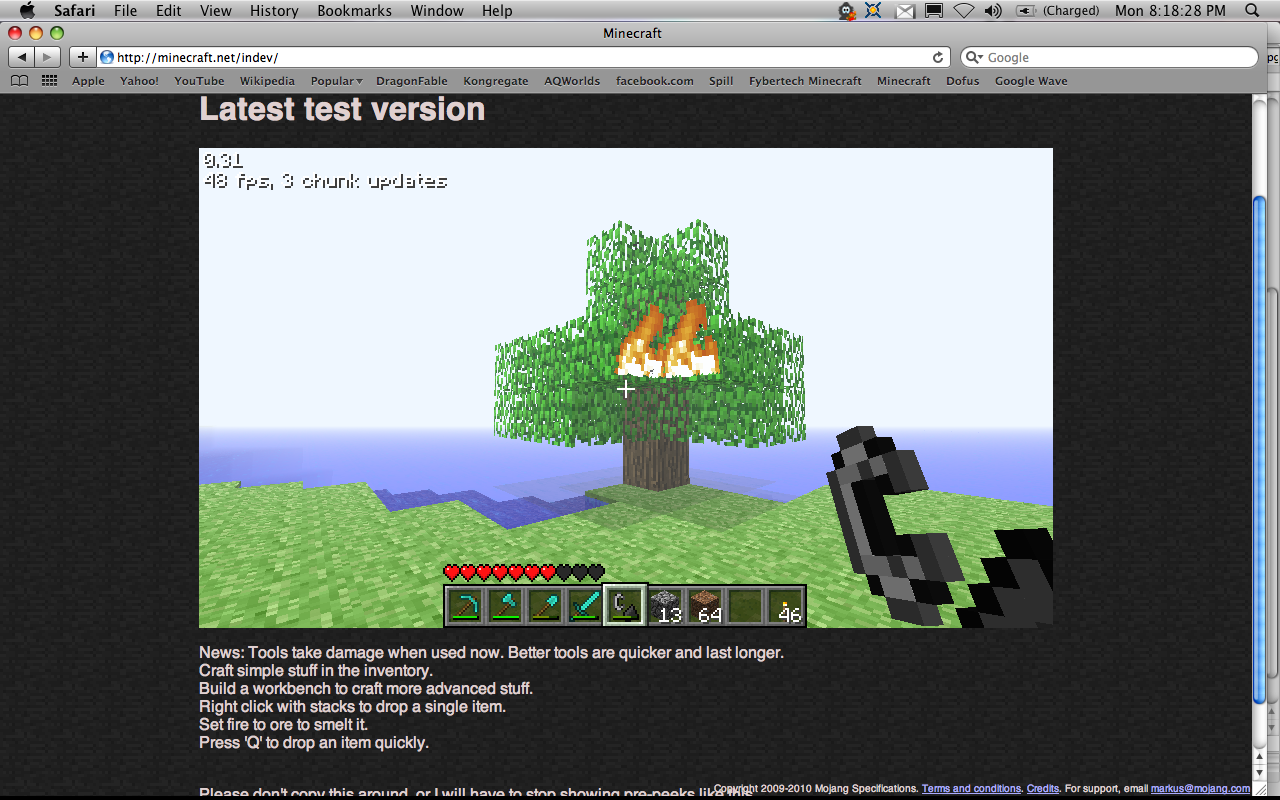The image size is (1280, 800).
Task: Click the page's vertical scrollbar thumb
Action: pyautogui.click(x=1259, y=451)
